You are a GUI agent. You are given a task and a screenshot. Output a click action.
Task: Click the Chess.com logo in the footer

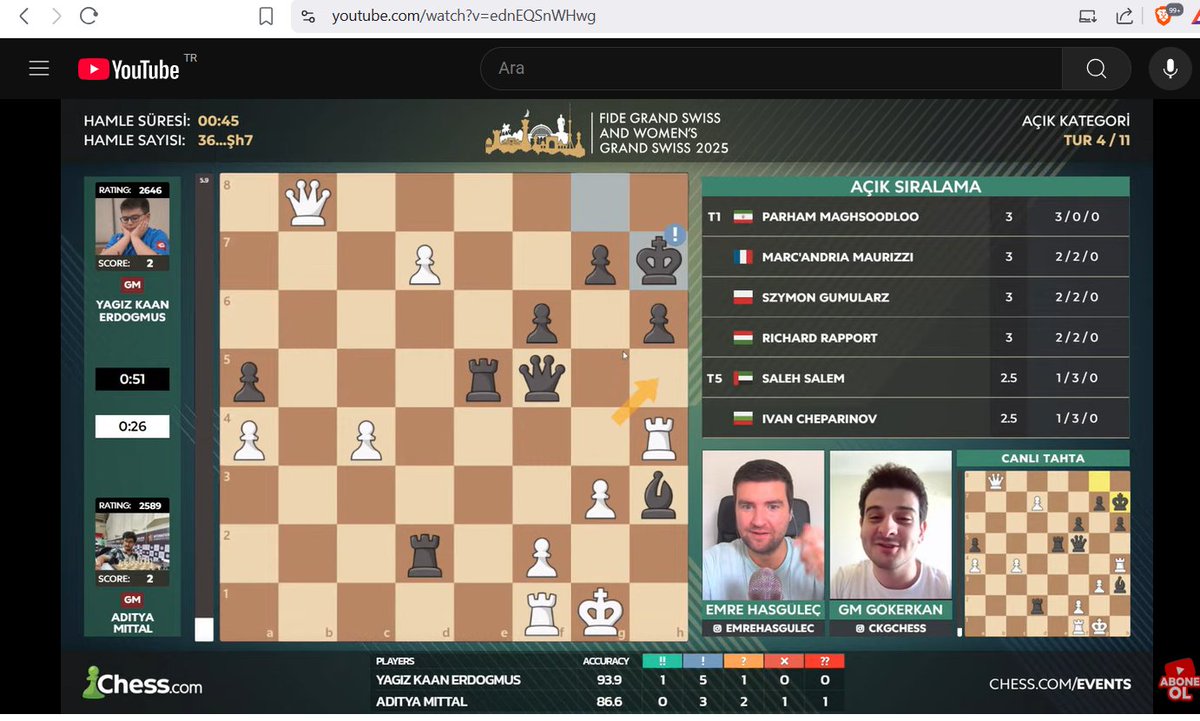(142, 683)
